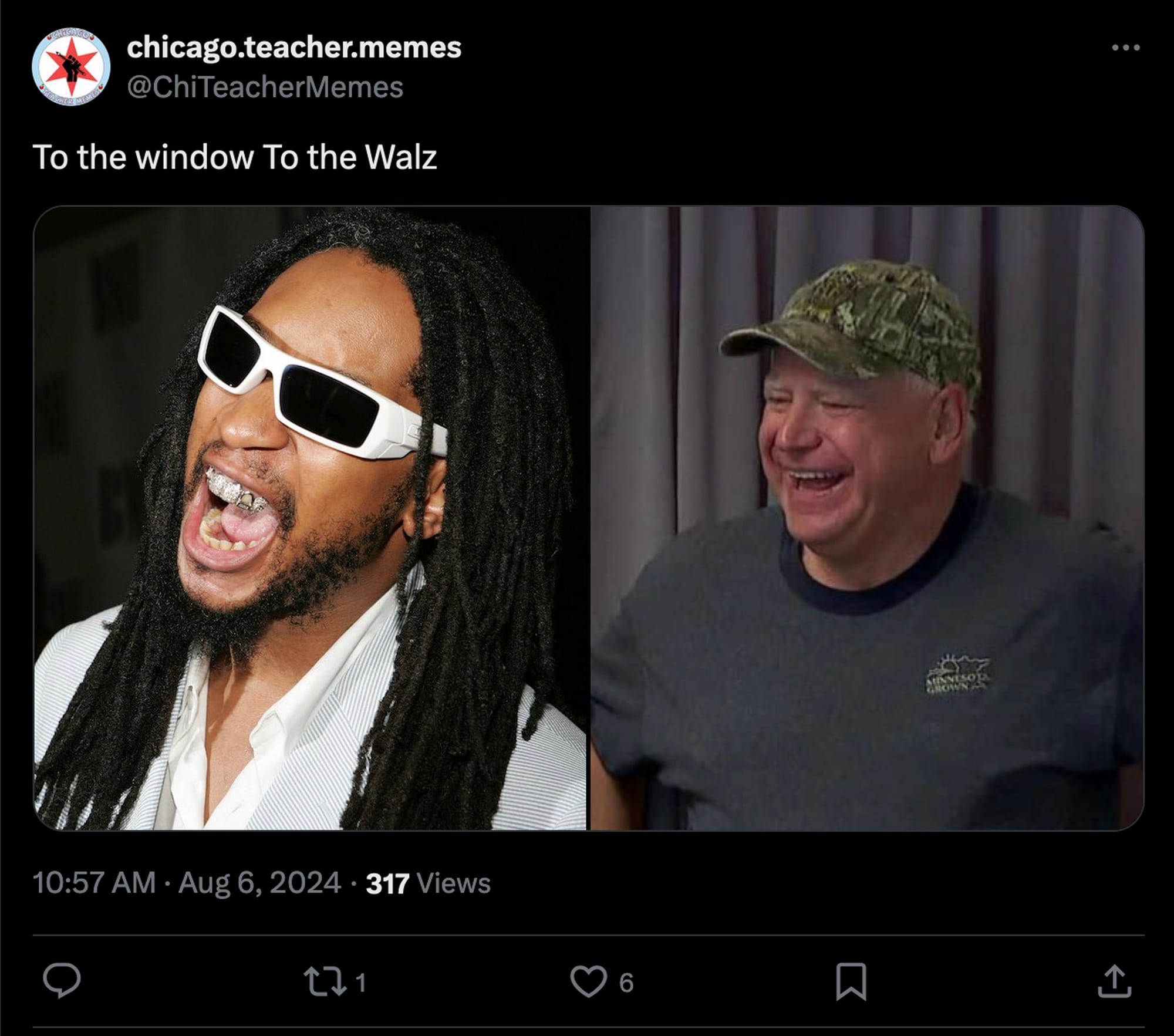Visit the chicago.teacher.memes display name

[294, 47]
